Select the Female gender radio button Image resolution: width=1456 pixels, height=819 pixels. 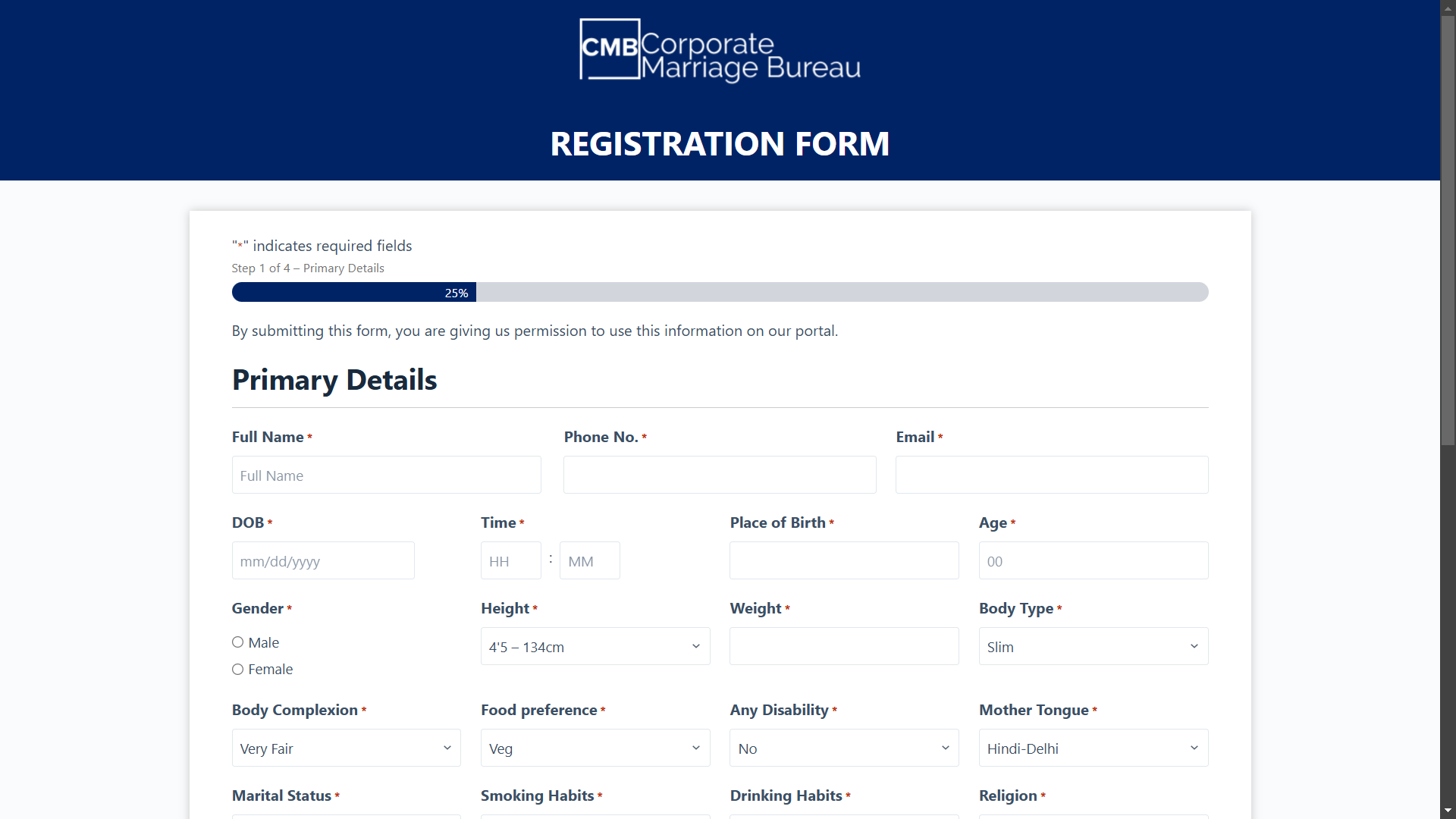pyautogui.click(x=237, y=669)
